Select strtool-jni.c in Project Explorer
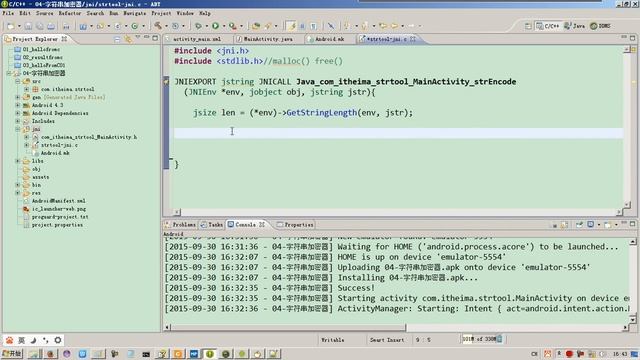 (x=59, y=145)
